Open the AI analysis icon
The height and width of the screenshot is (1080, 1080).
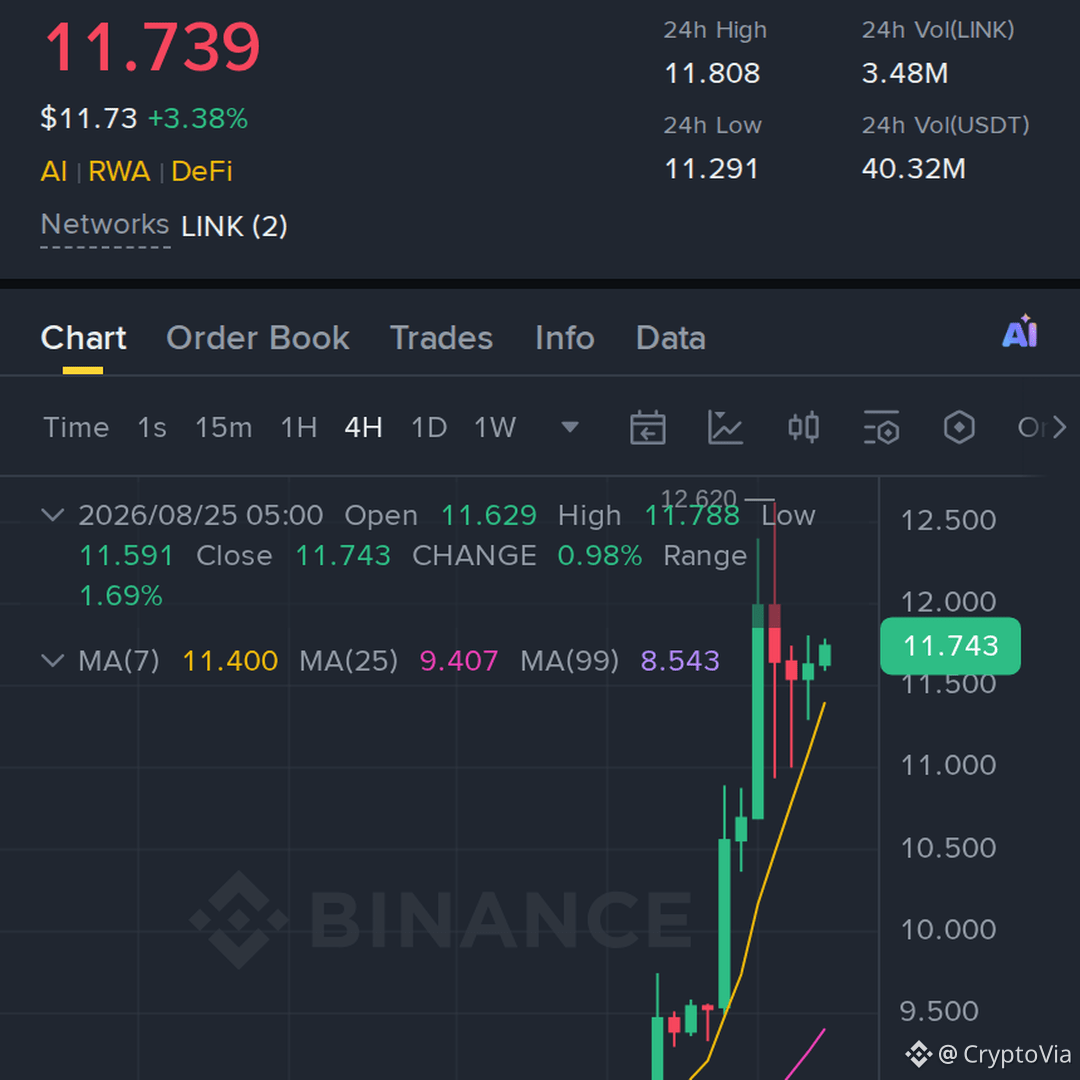1019,332
